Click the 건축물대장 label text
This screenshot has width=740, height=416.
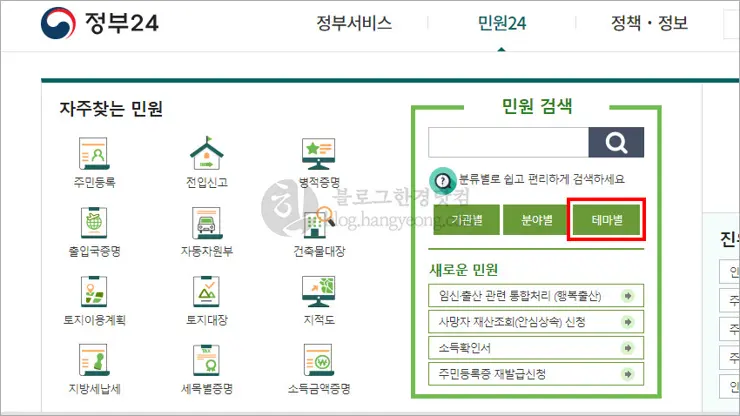(x=319, y=251)
